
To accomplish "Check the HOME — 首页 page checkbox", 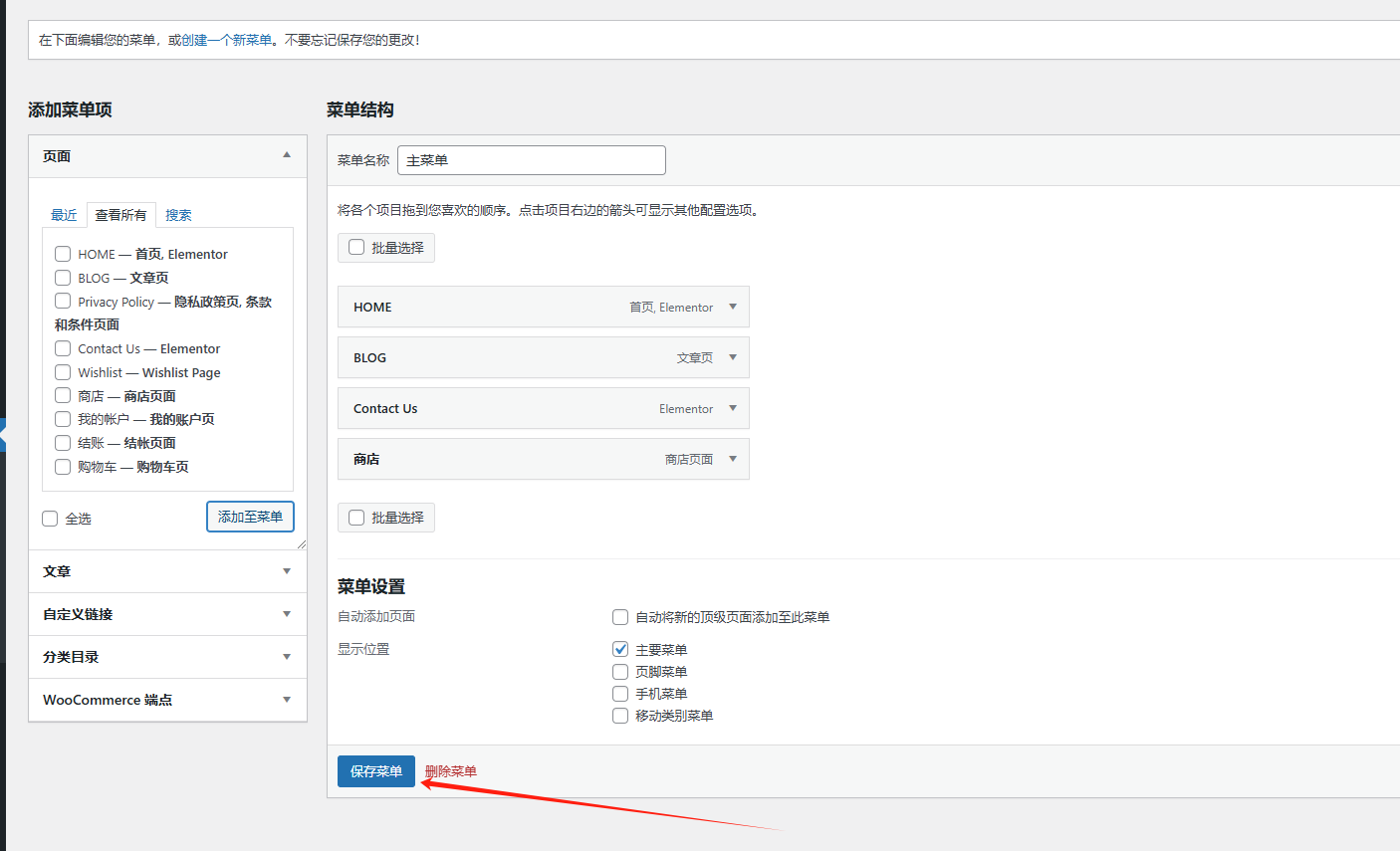I will point(62,254).
